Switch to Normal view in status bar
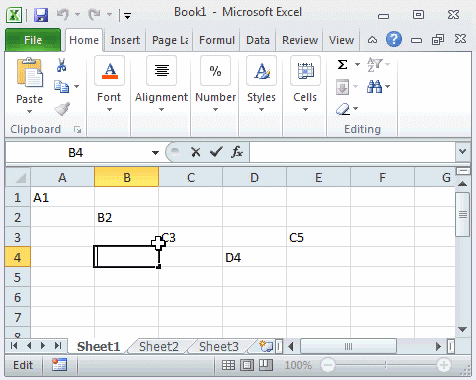The width and height of the screenshot is (476, 380). 228,365
